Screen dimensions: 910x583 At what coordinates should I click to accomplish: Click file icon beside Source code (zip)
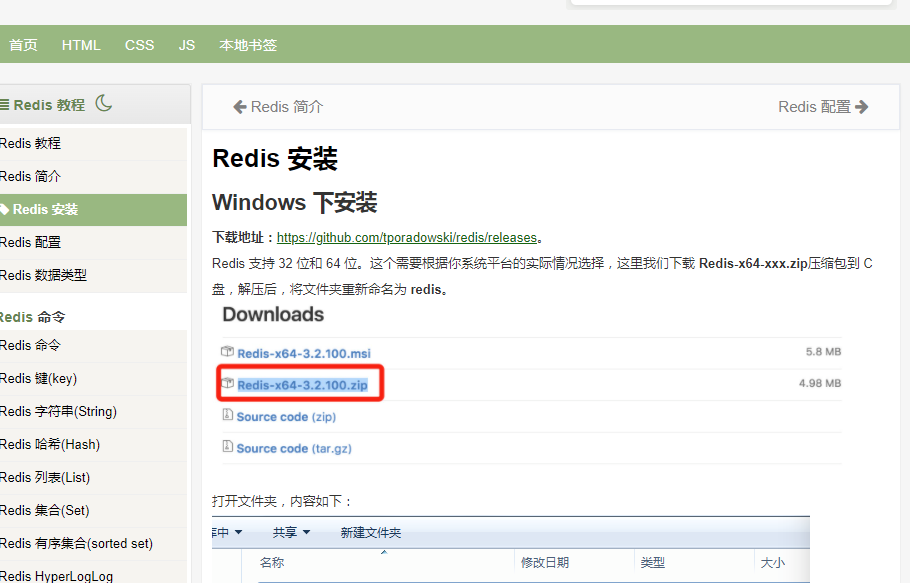click(228, 415)
